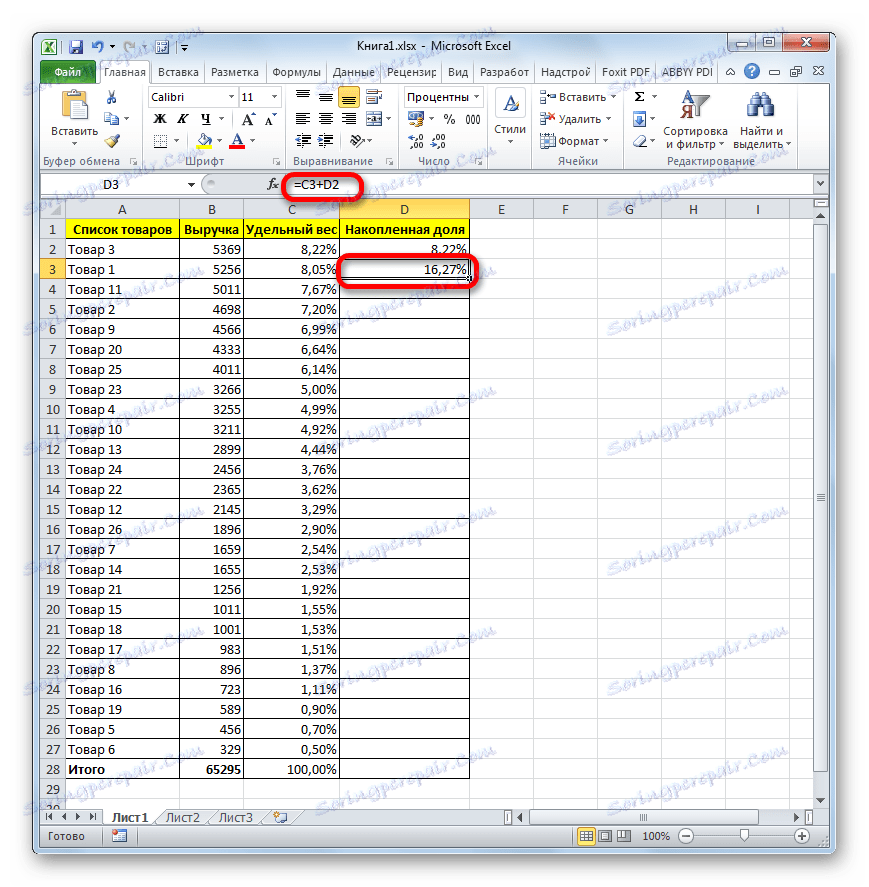Click the Fill down arrow icon
The width and height of the screenshot is (869, 887).
click(639, 119)
